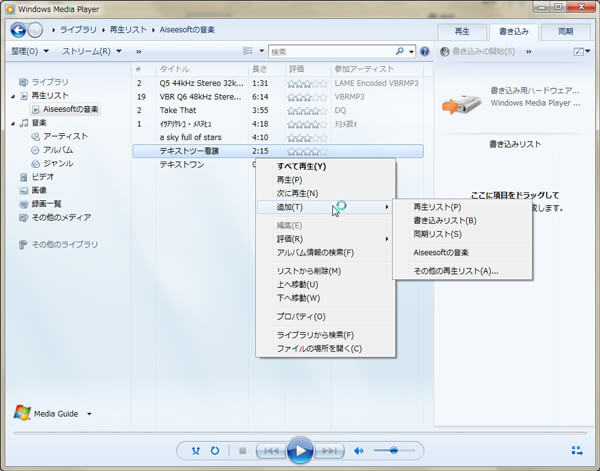Sort by the タイトル column header
600x471 pixels.
[x=202, y=69]
